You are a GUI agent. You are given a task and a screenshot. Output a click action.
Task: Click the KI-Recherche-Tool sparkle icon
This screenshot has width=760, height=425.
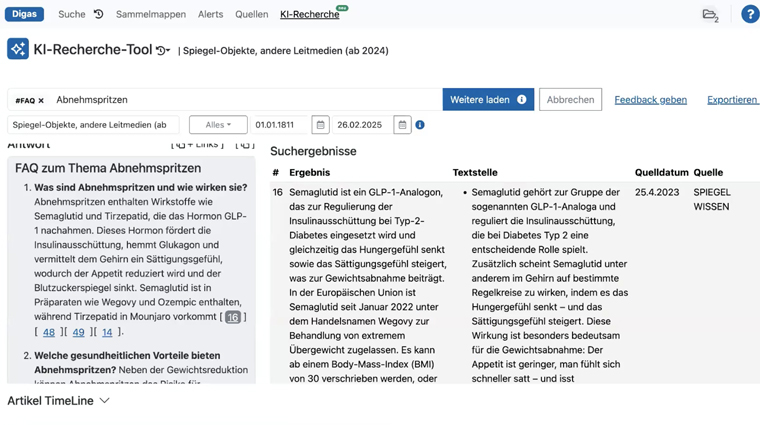tap(18, 49)
